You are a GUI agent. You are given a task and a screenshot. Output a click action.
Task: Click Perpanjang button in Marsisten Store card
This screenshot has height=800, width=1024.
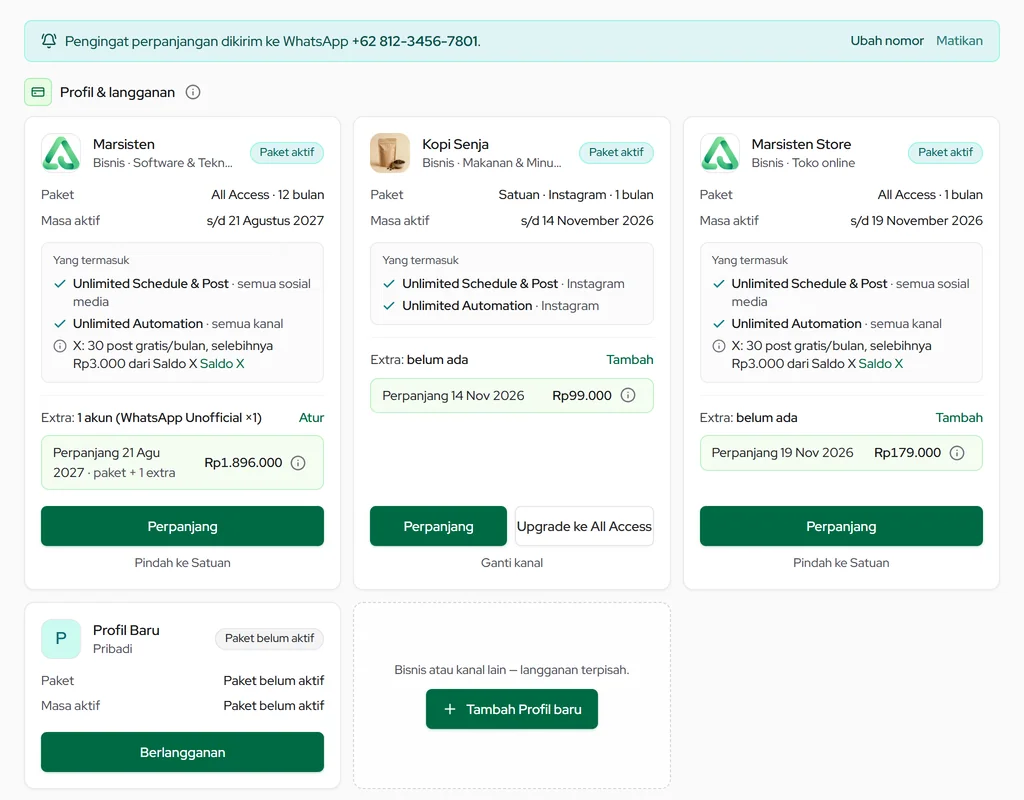pos(841,526)
